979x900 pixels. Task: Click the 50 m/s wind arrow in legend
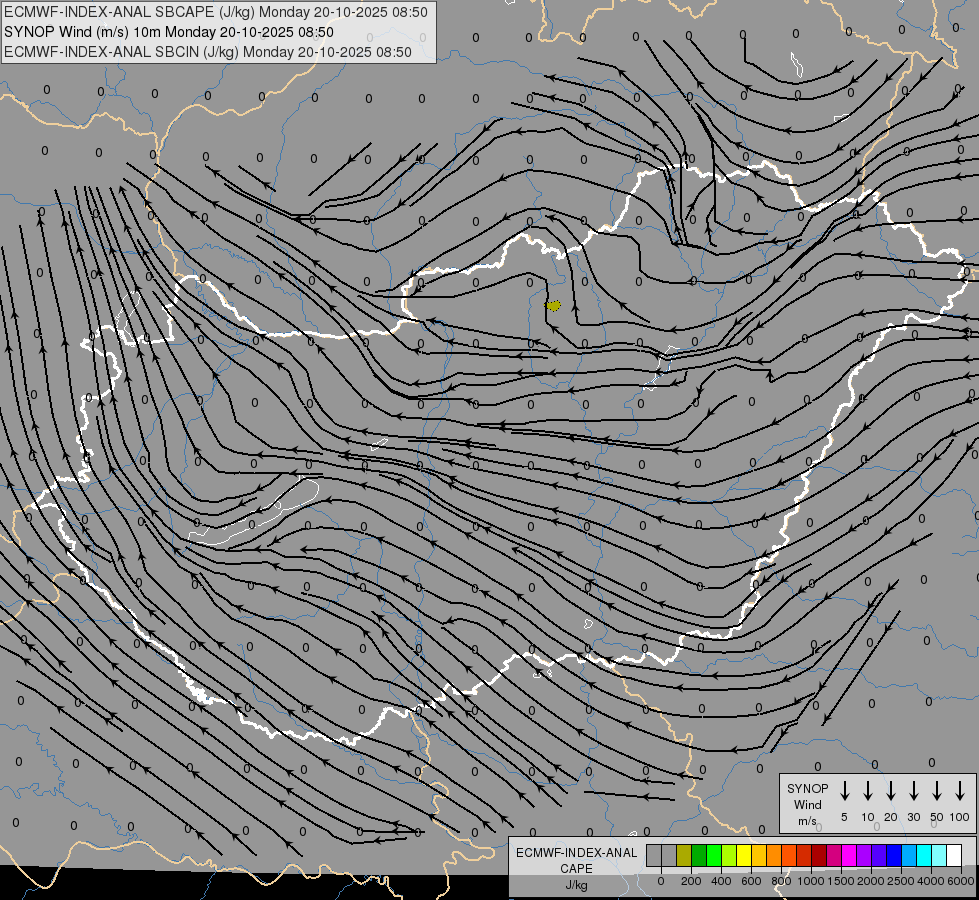(937, 791)
